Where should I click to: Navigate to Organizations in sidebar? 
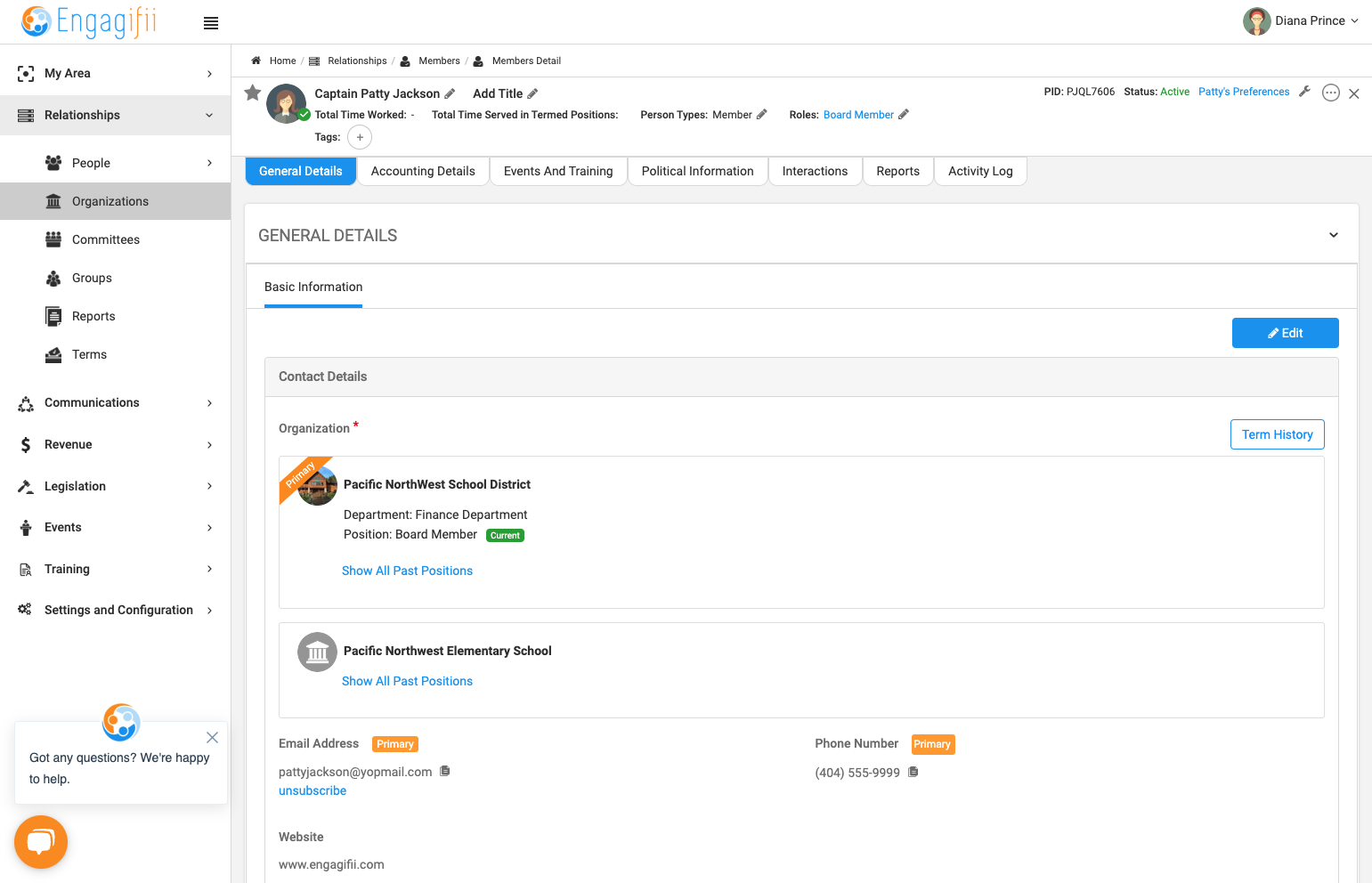(116, 201)
